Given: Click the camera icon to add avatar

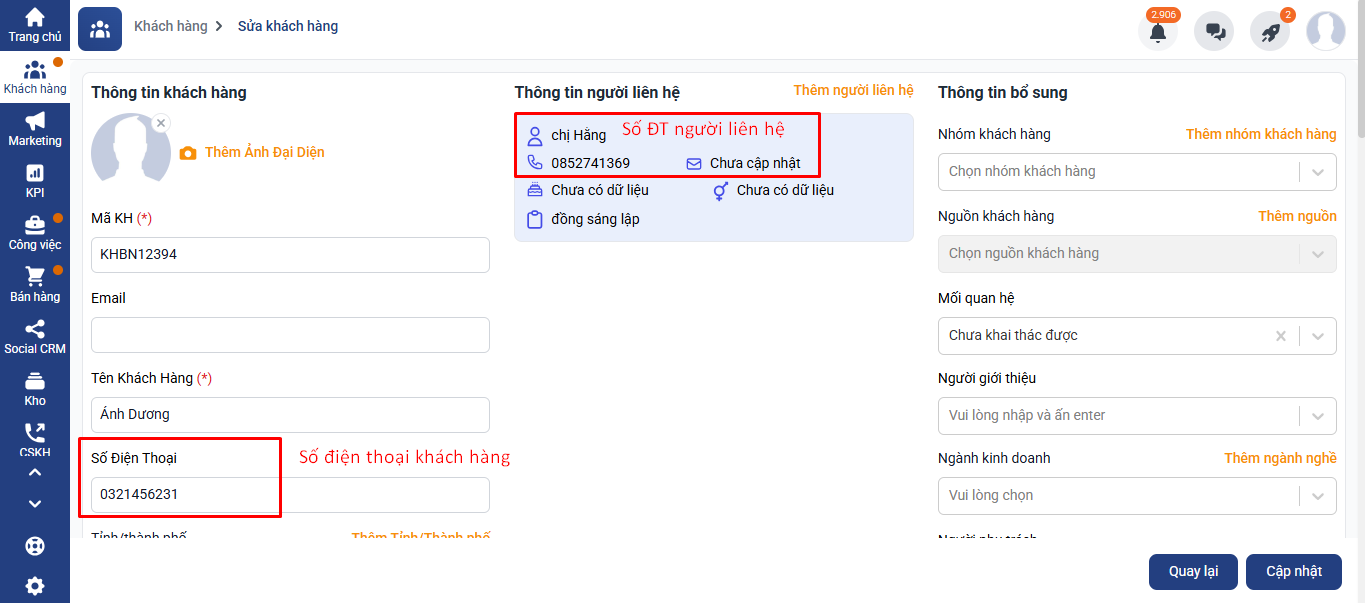Looking at the screenshot, I should 188,153.
